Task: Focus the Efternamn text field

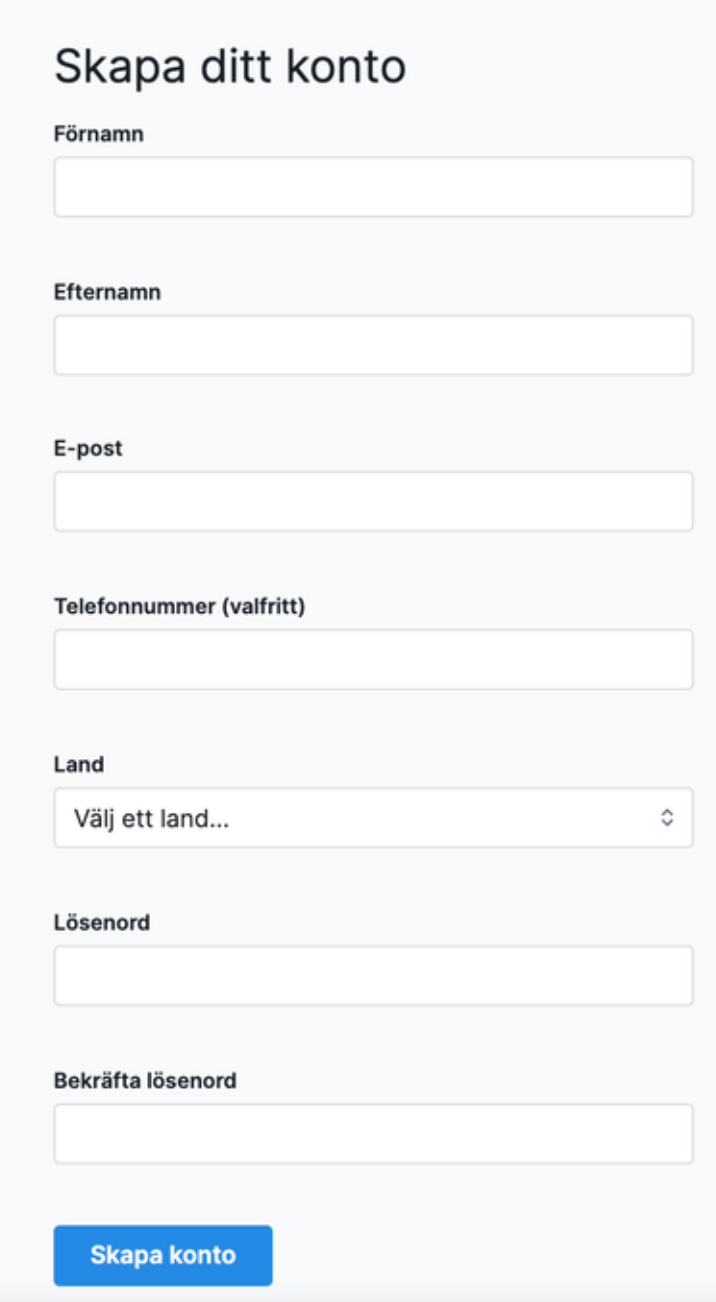Action: (373, 345)
